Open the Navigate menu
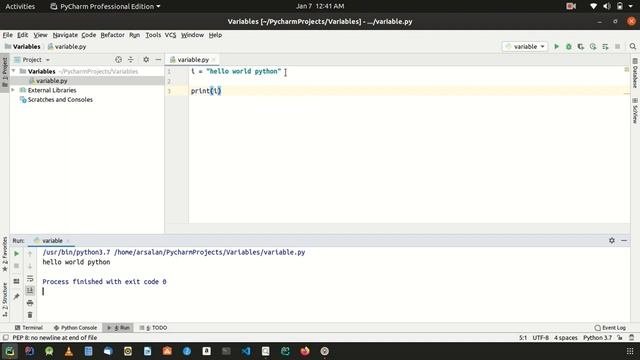Image resolution: width=640 pixels, height=360 pixels. click(x=65, y=35)
